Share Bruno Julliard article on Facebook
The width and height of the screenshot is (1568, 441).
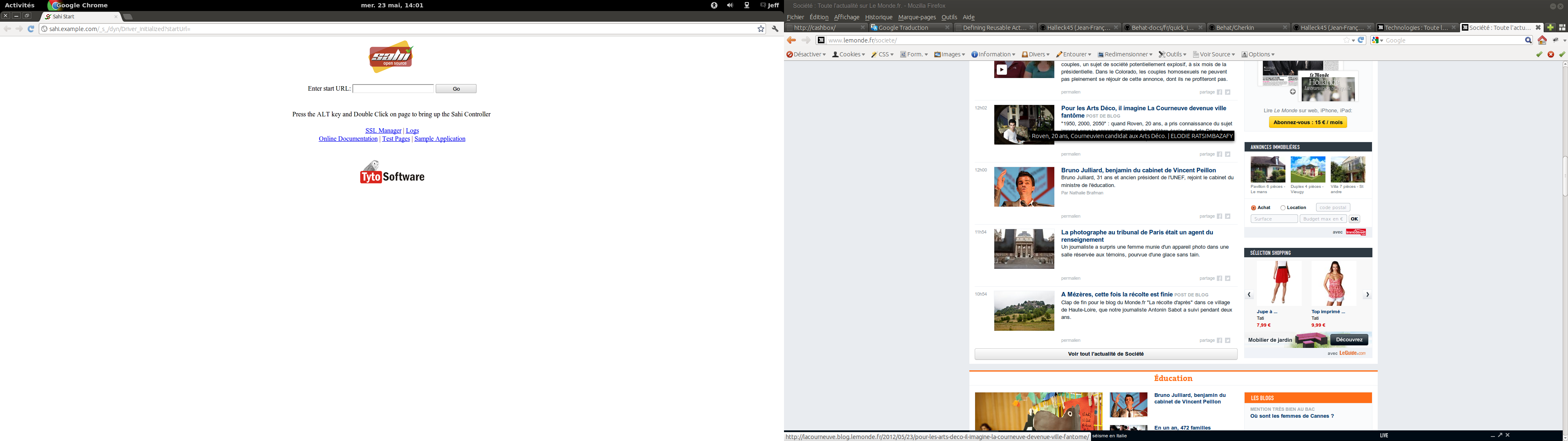coord(1219,216)
